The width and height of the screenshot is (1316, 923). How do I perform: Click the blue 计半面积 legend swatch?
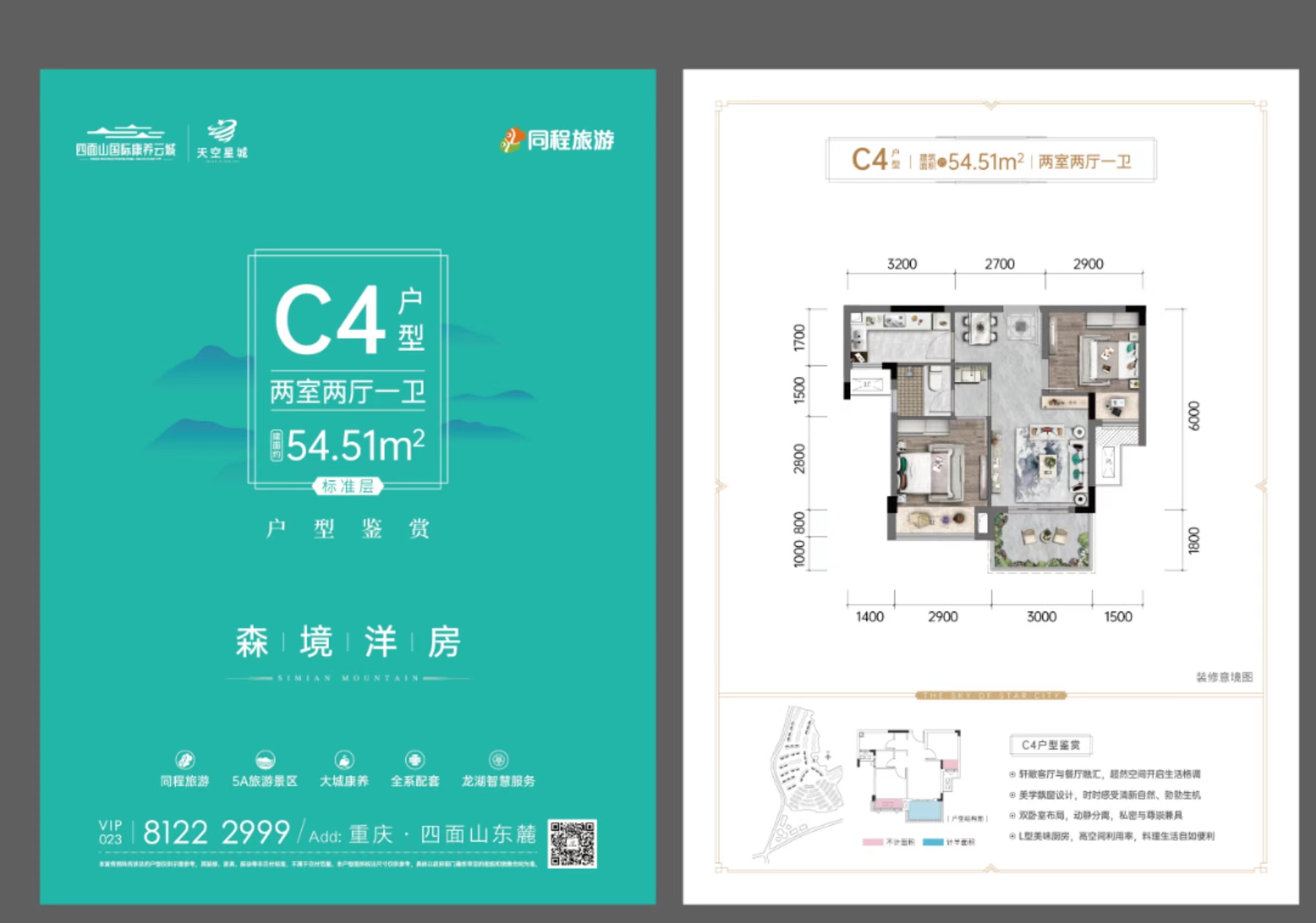(x=933, y=842)
